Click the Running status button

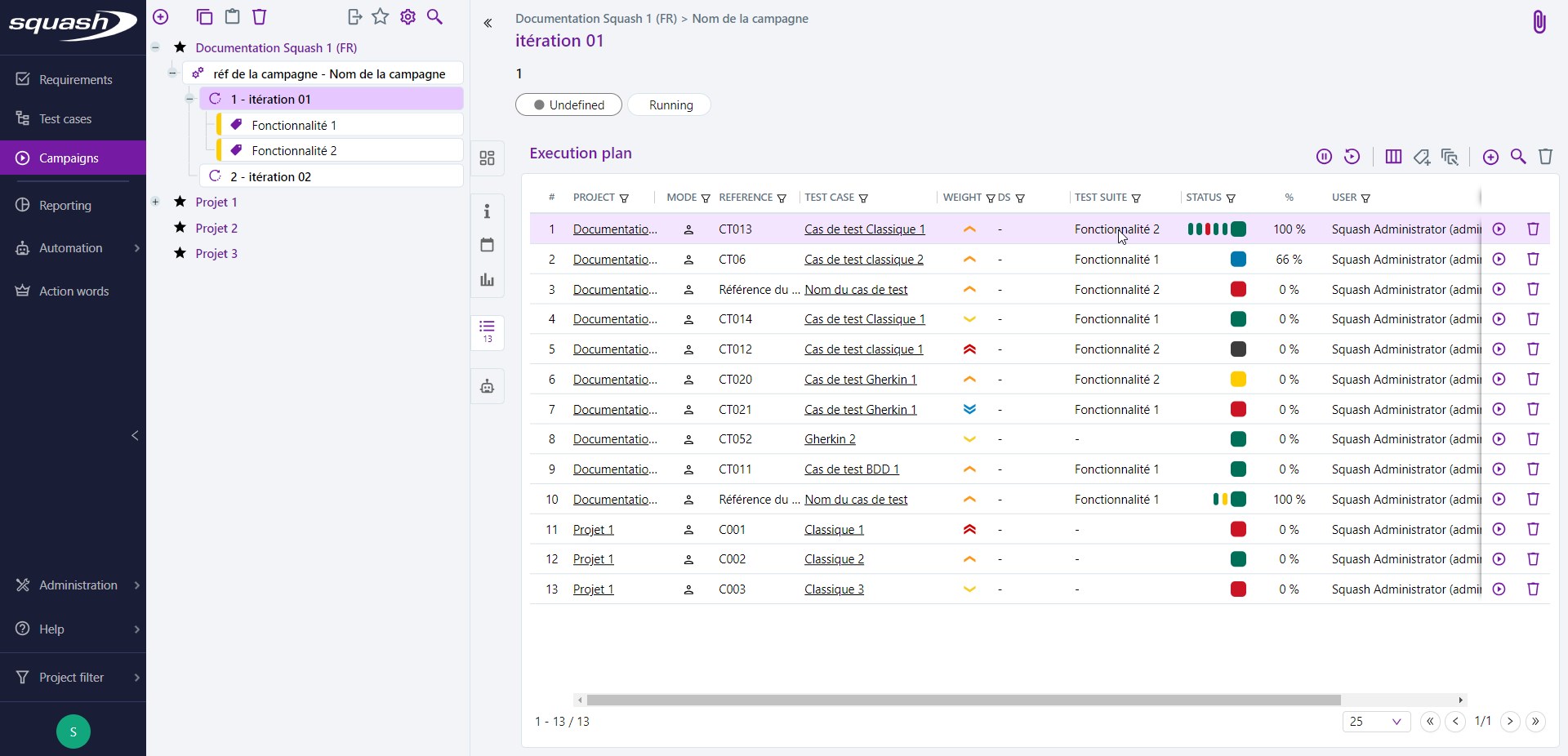(670, 105)
